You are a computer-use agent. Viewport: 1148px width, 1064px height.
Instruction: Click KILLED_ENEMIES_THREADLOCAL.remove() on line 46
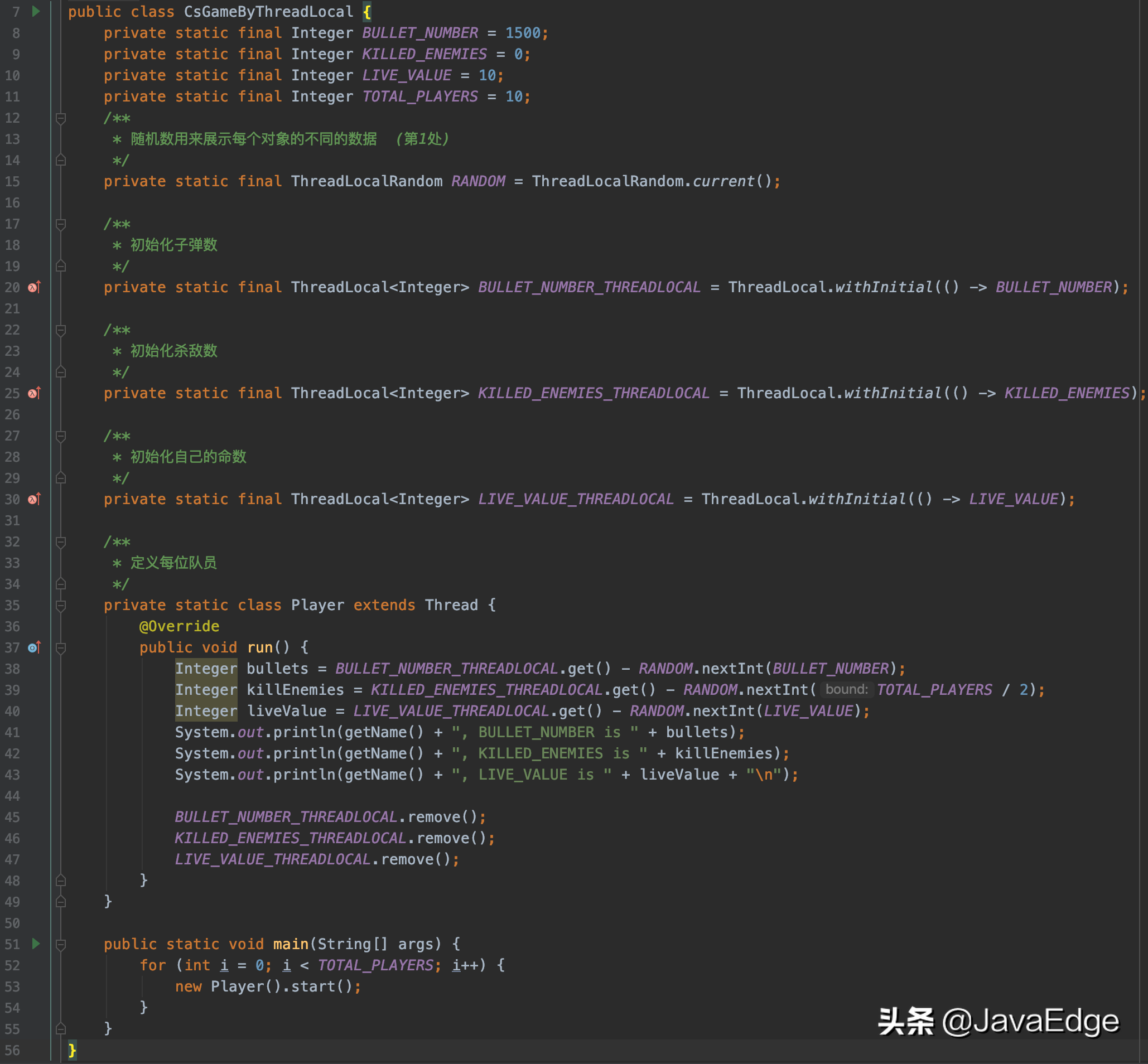[331, 838]
